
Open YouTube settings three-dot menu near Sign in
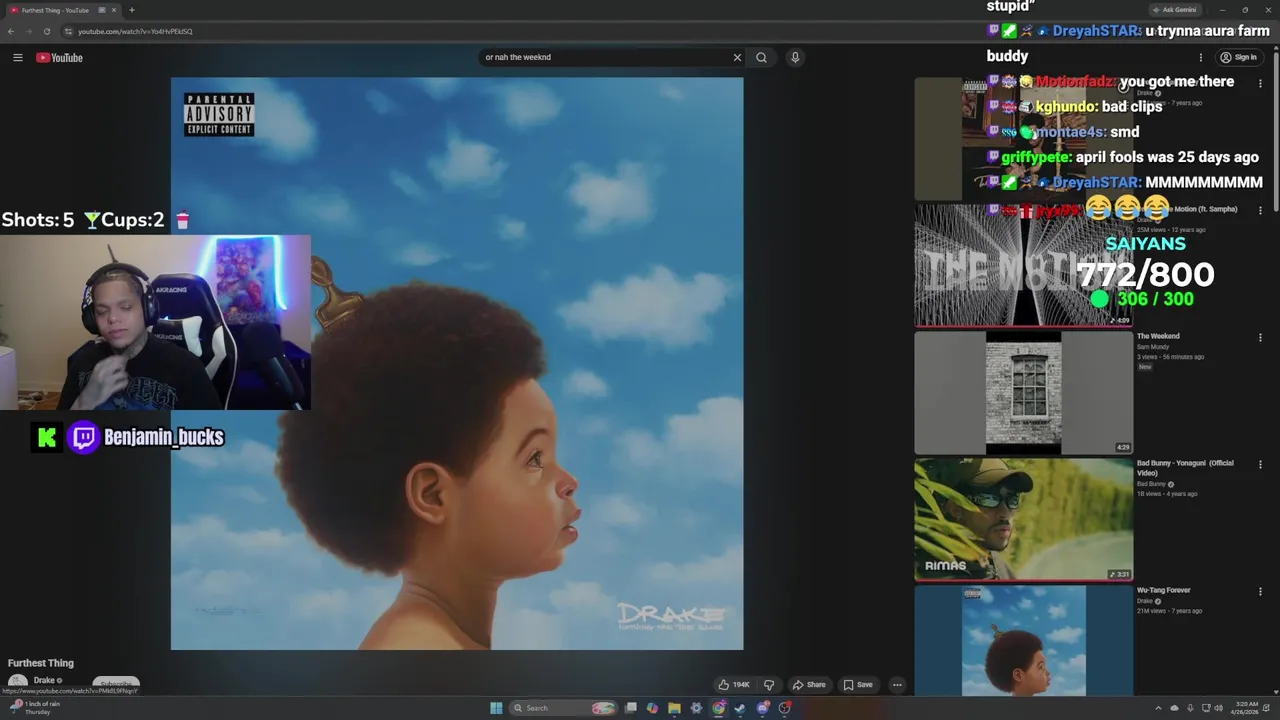click(1201, 57)
